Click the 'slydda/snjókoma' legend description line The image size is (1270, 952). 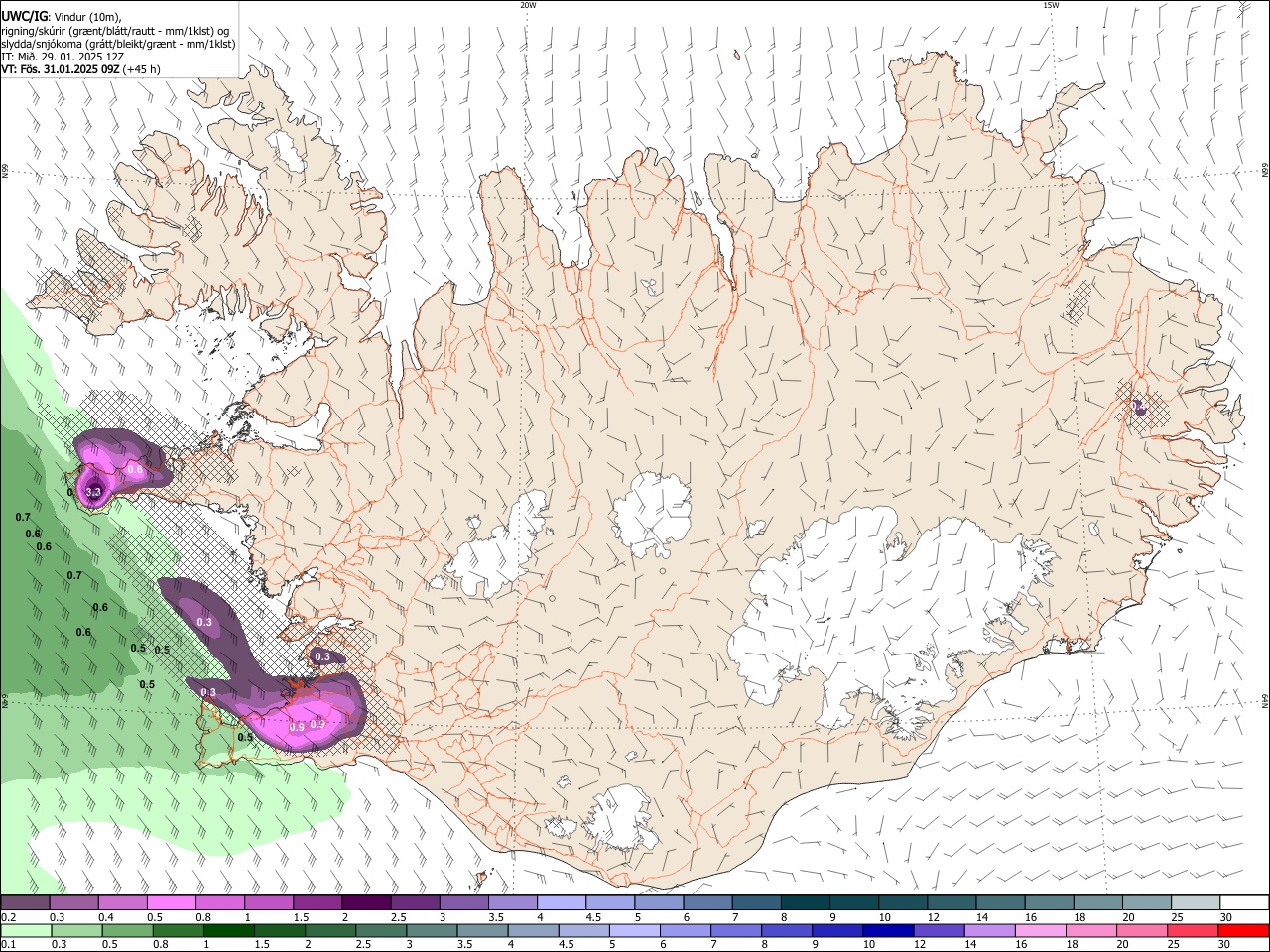pyautogui.click(x=118, y=44)
